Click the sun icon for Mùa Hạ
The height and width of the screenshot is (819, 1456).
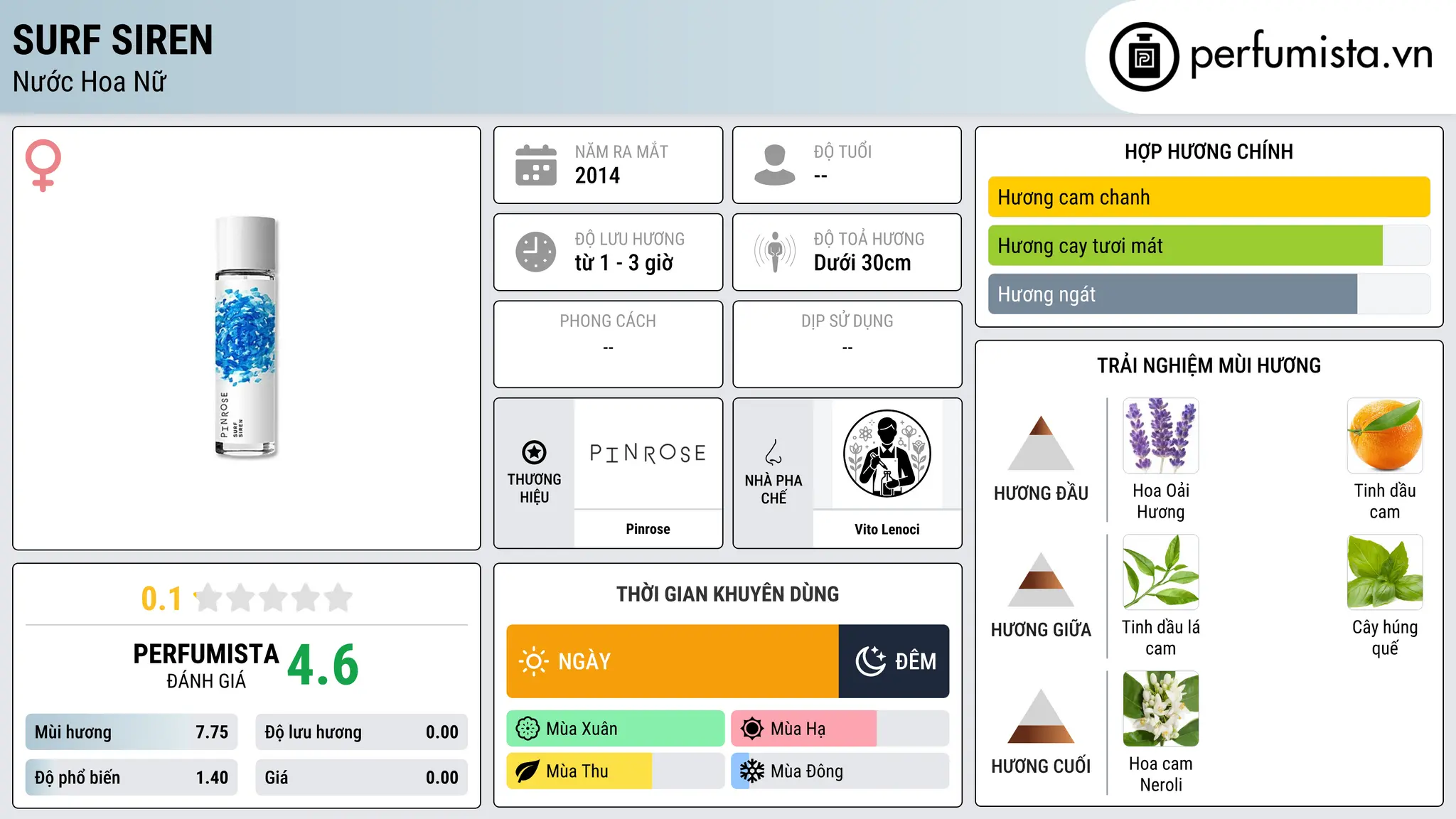tap(752, 729)
